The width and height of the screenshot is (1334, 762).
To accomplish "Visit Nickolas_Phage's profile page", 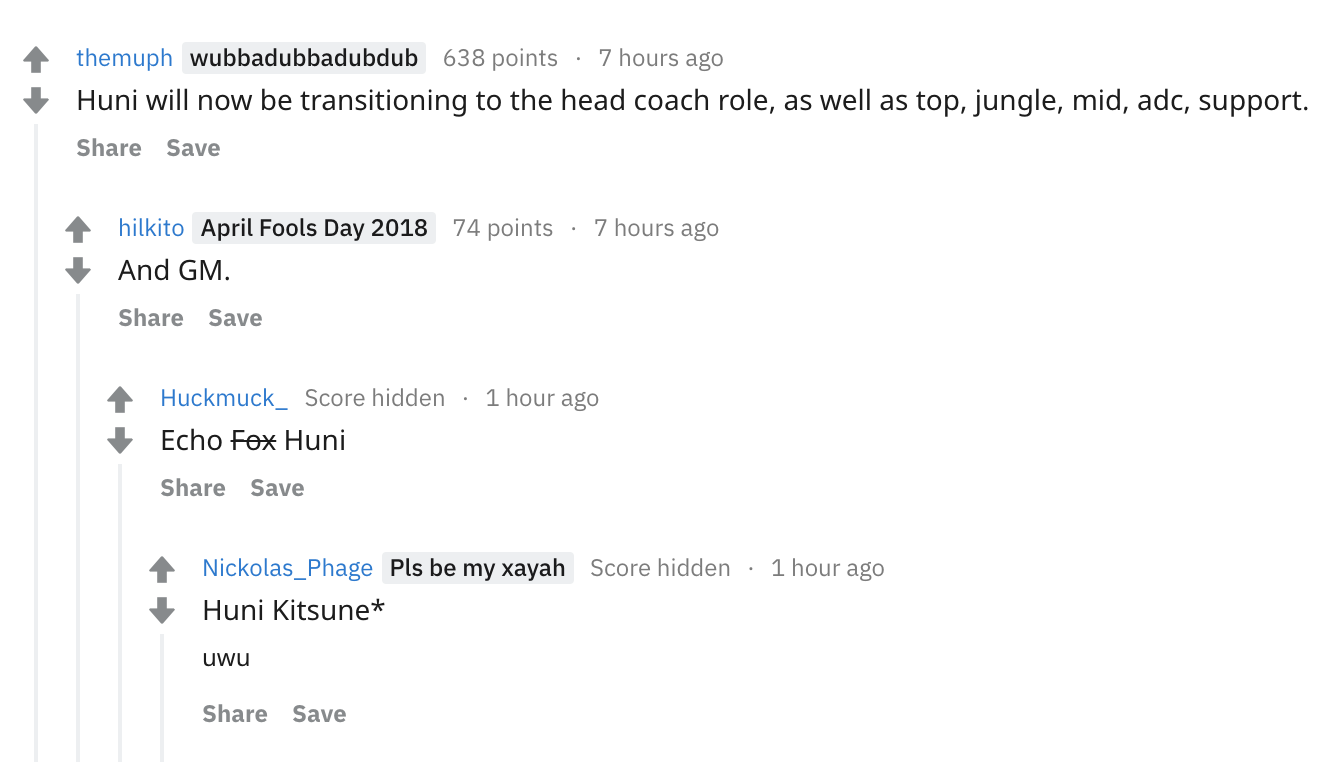I will (x=287, y=568).
